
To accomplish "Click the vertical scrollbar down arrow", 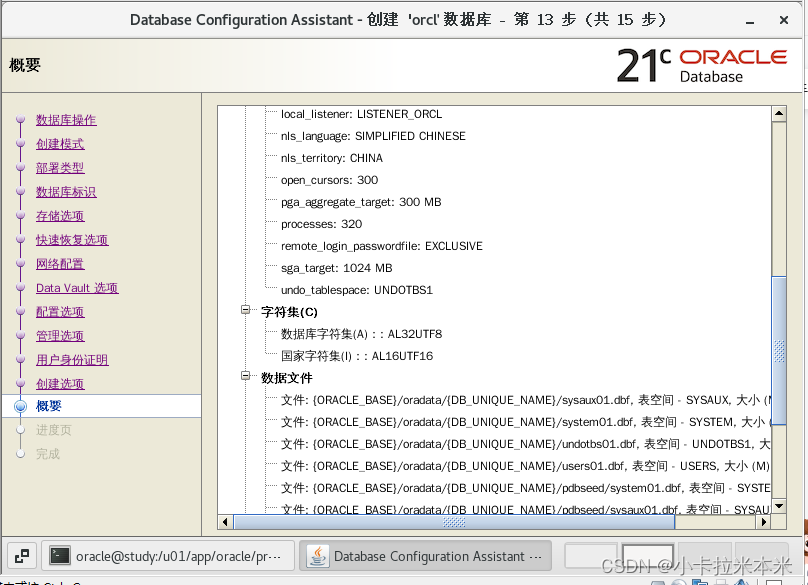I will pos(780,507).
